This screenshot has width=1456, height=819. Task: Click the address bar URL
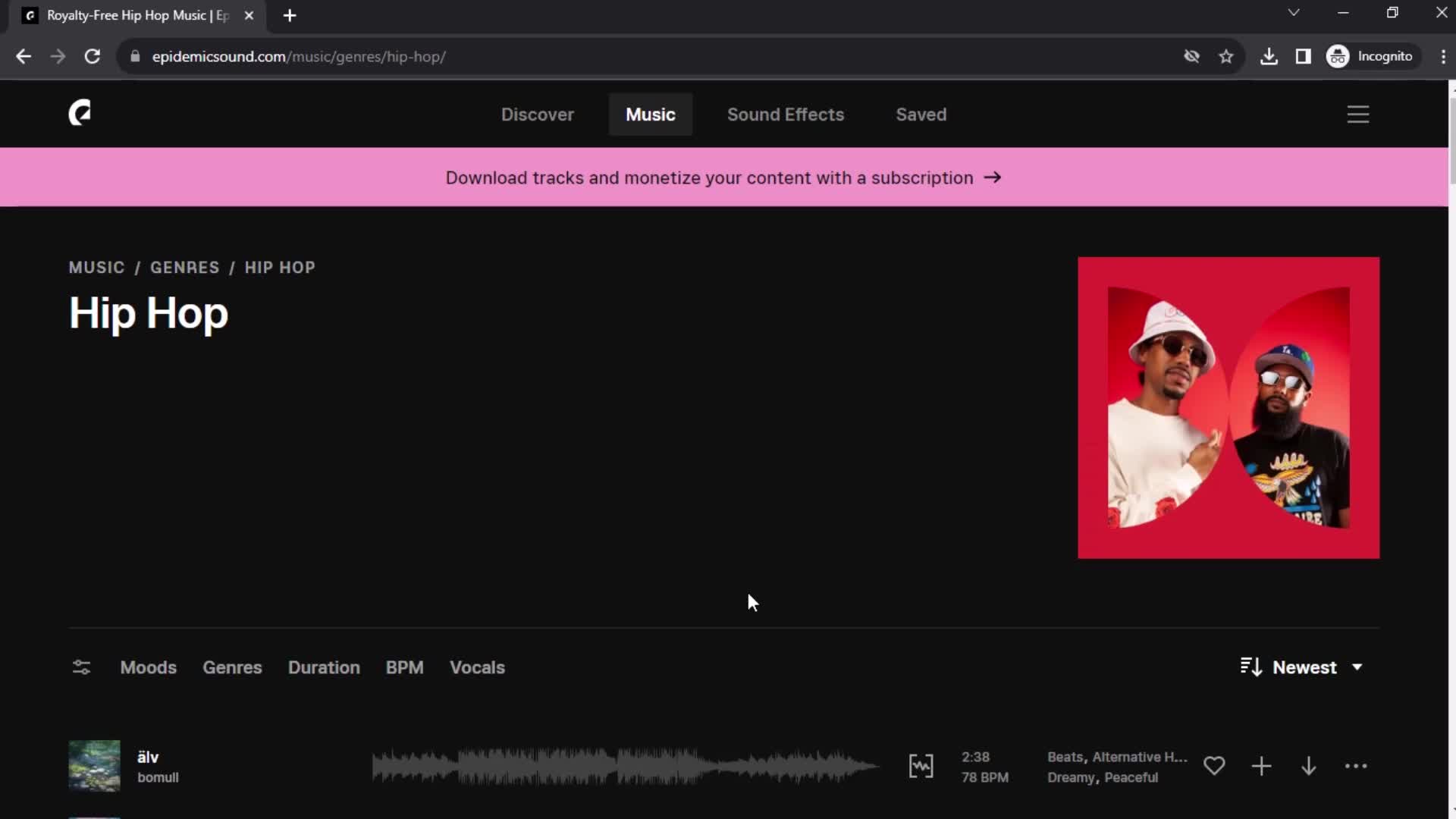[x=298, y=56]
